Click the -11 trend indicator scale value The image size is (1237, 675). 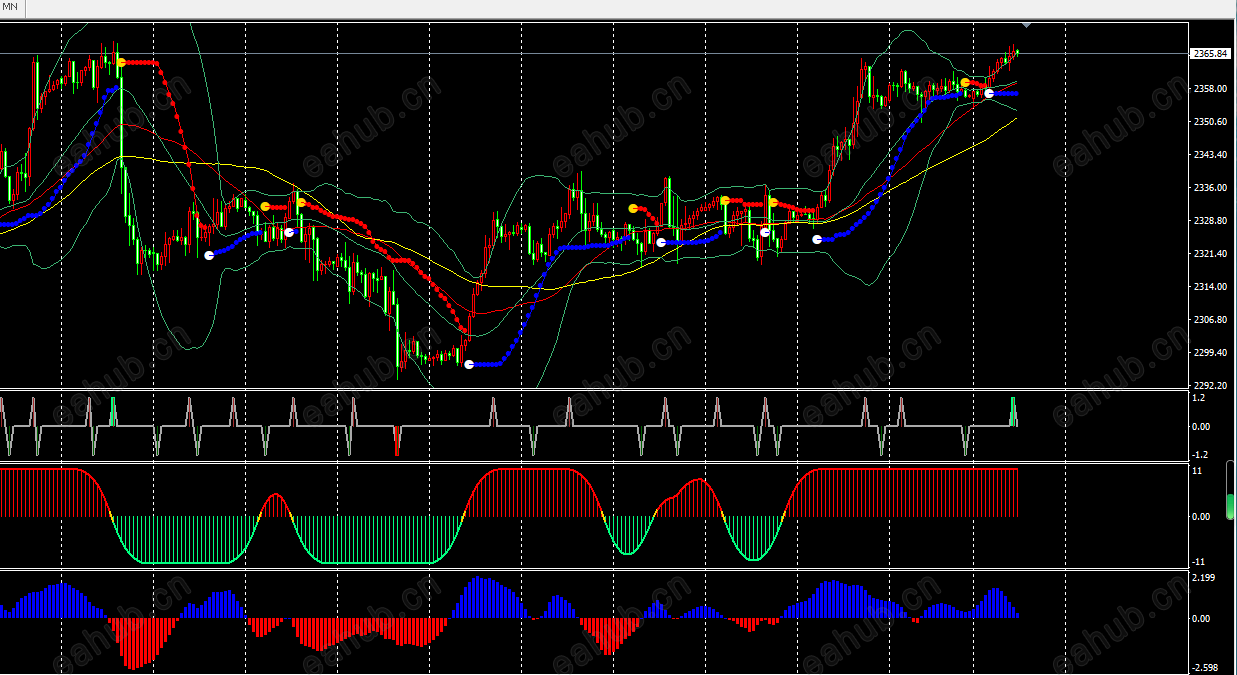(x=1200, y=562)
